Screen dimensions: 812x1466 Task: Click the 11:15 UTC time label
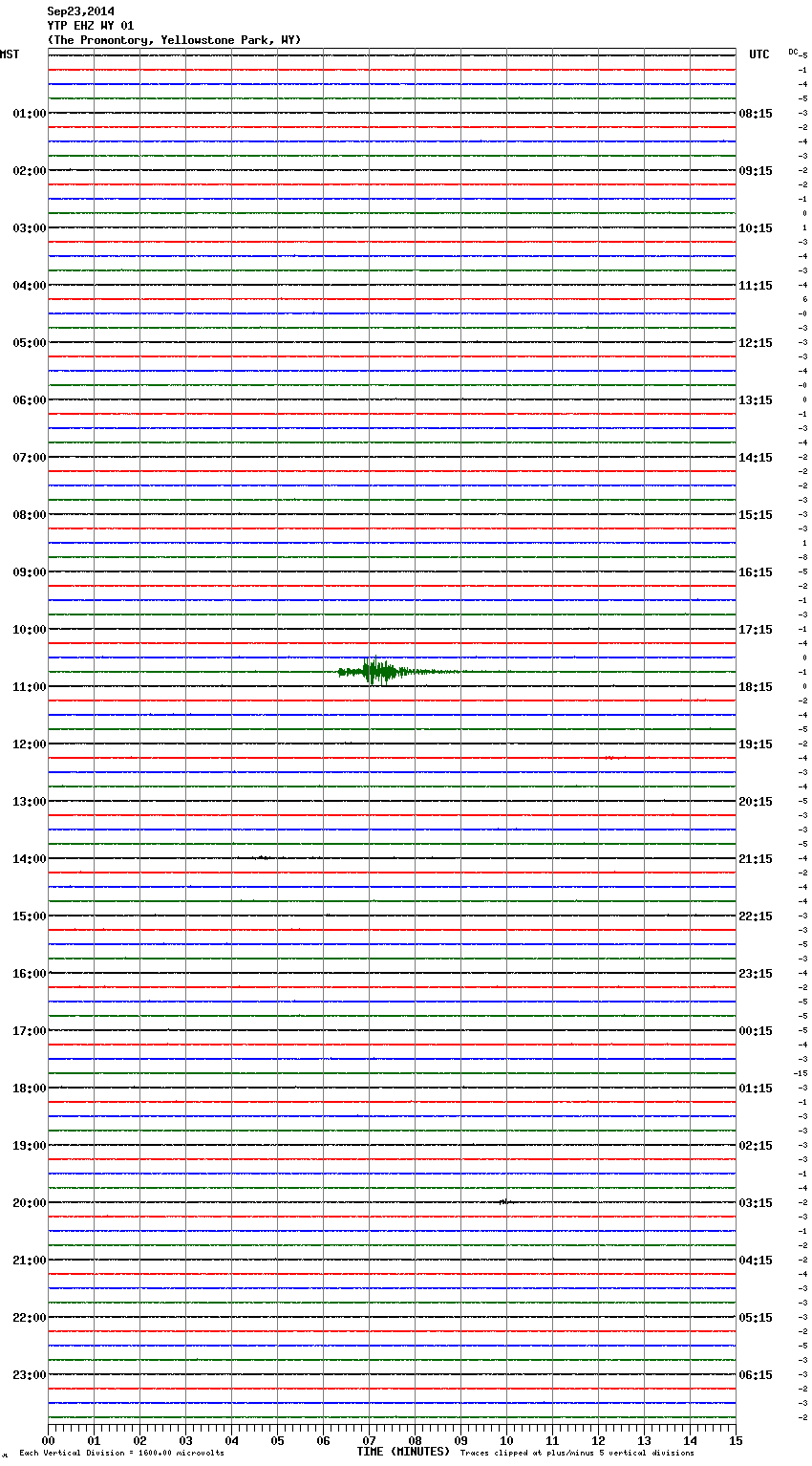[x=756, y=286]
